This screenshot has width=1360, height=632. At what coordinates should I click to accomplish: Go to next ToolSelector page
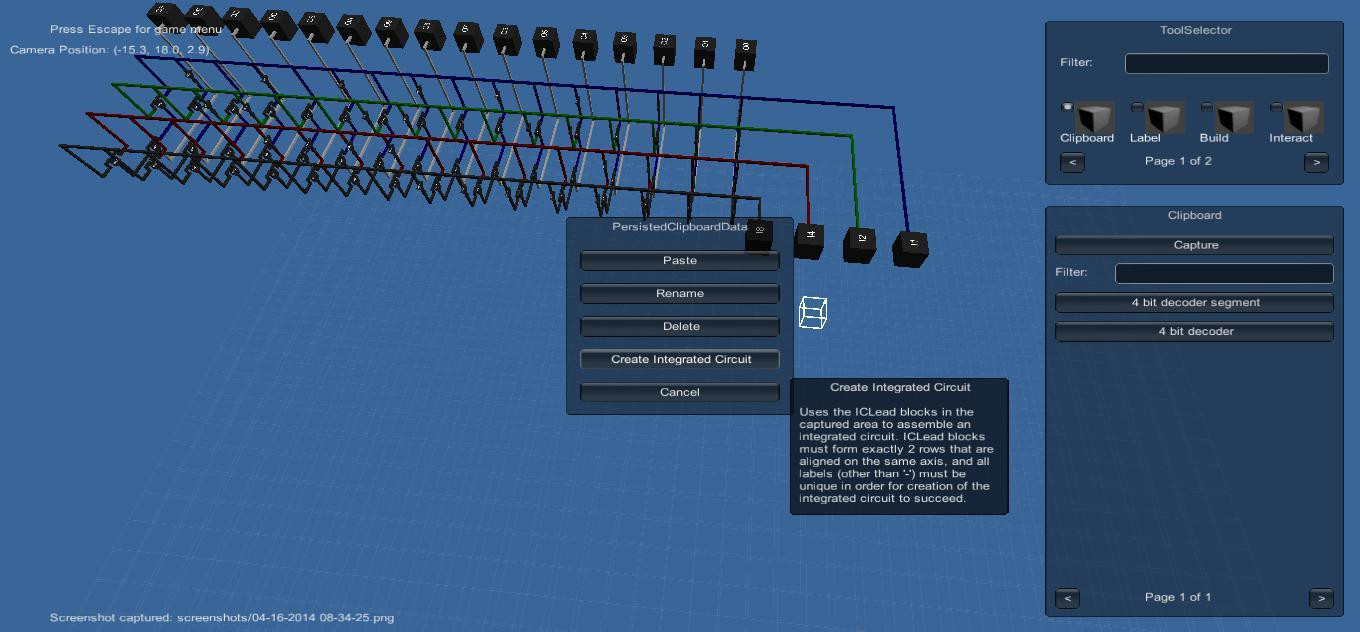click(1317, 162)
